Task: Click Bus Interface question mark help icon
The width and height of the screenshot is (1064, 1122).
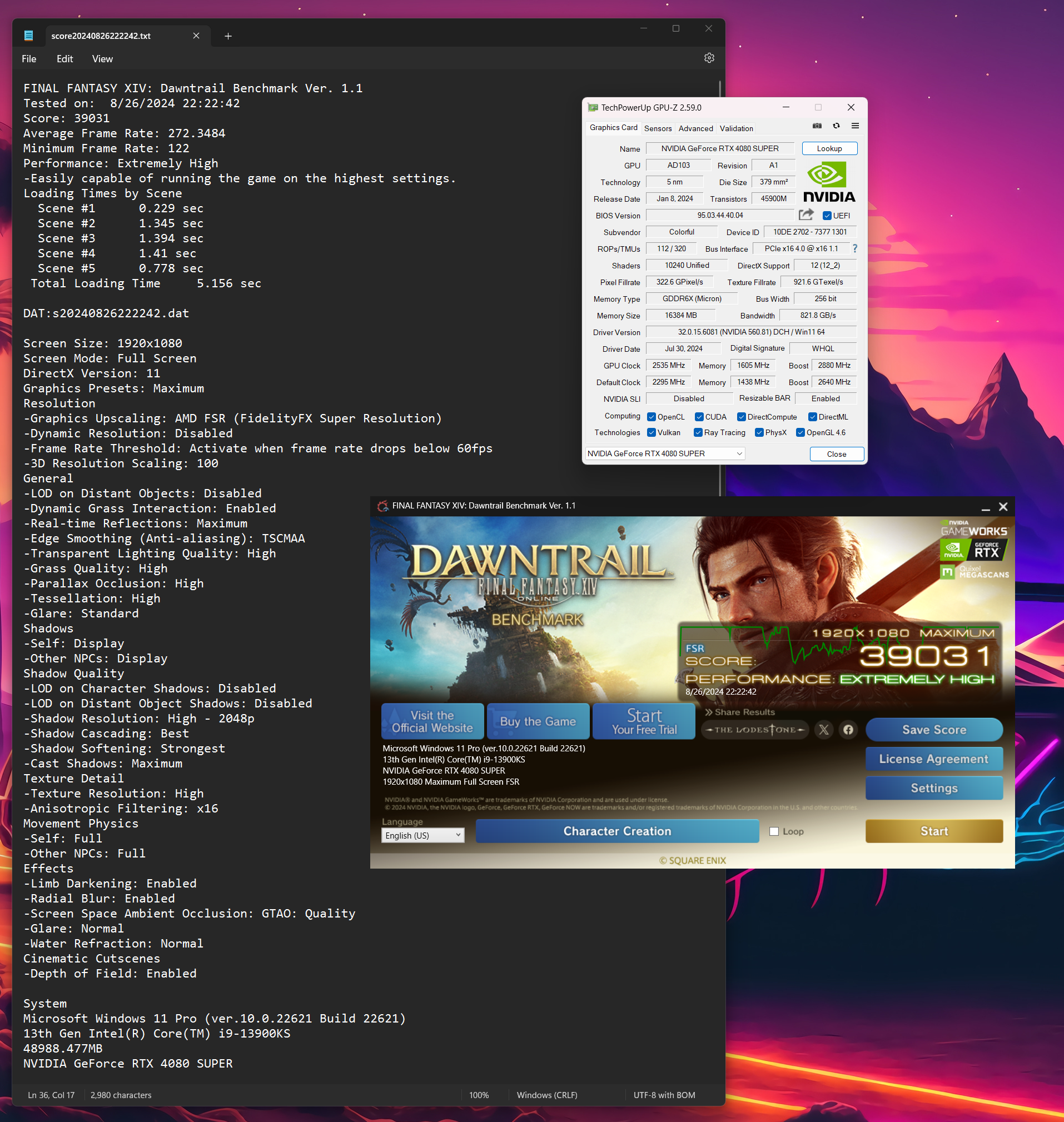Action: point(855,248)
